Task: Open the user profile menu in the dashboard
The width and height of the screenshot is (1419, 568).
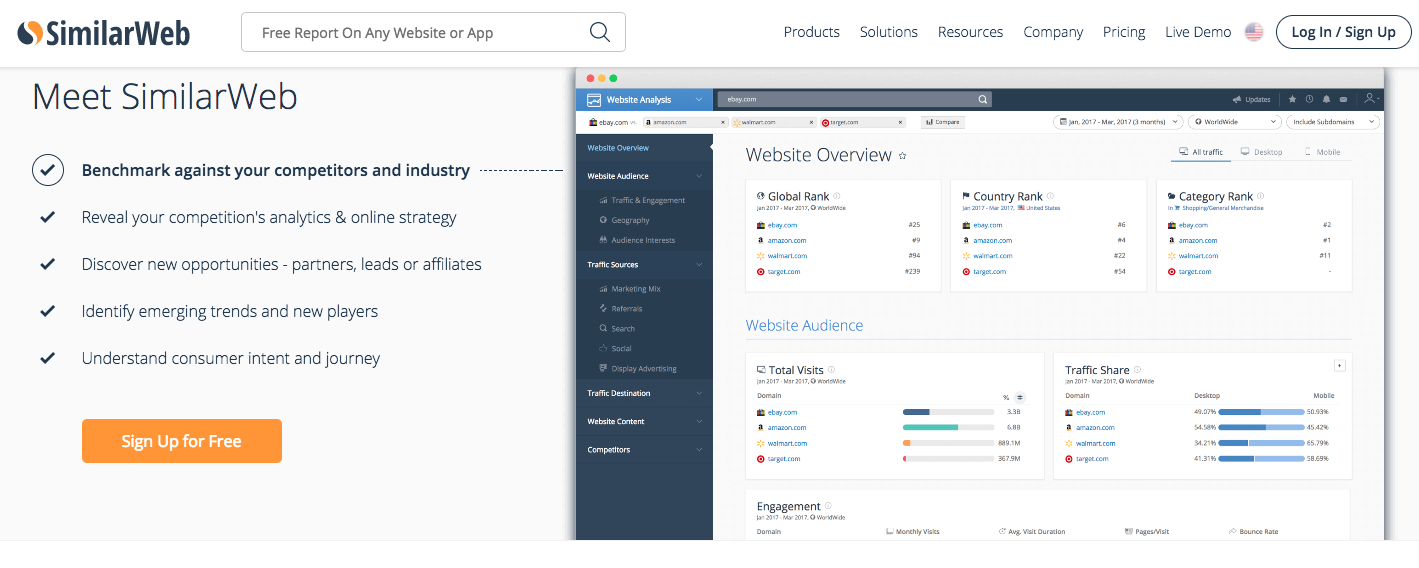Action: [x=1371, y=99]
